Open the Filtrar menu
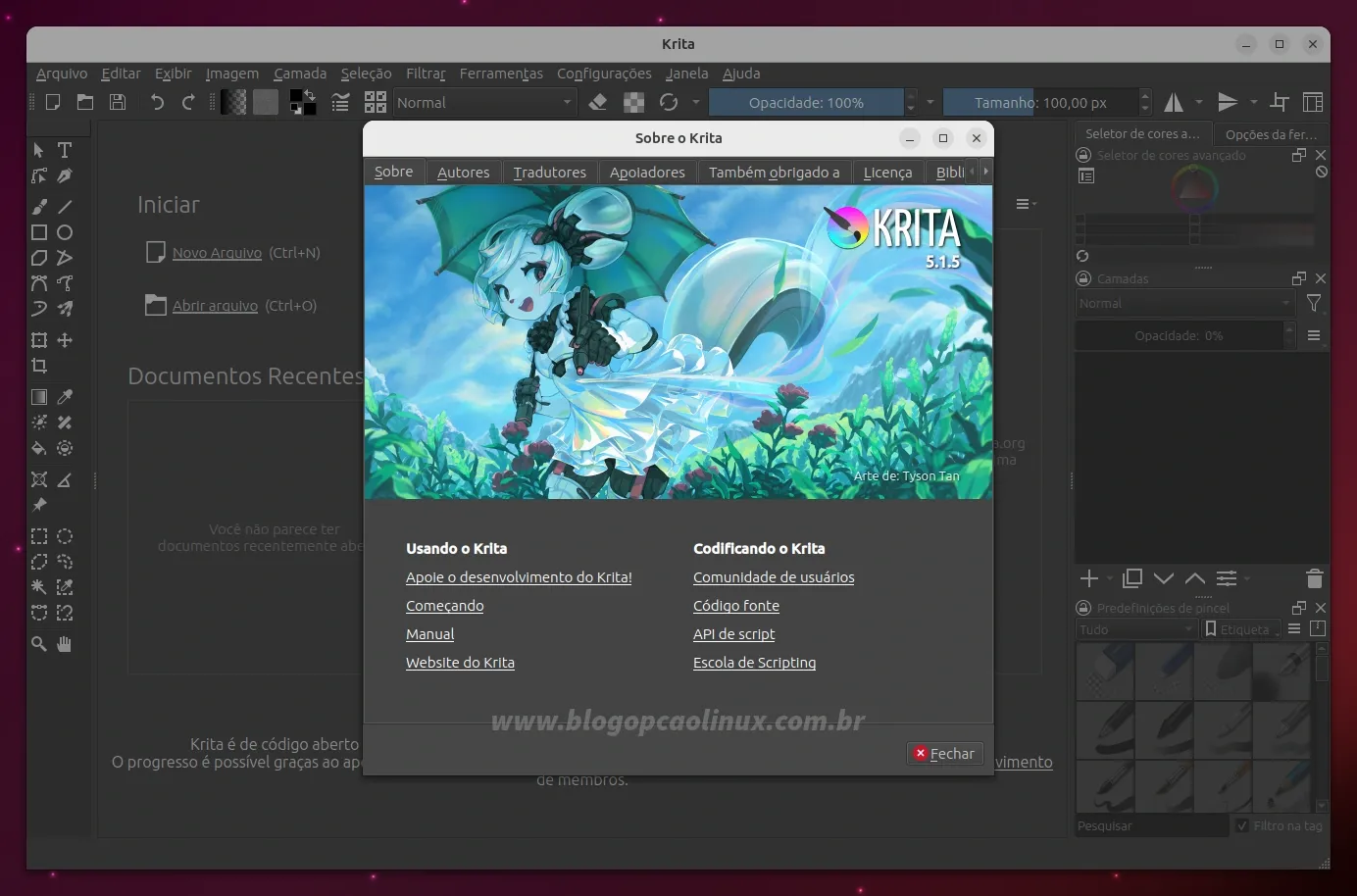The height and width of the screenshot is (896, 1357). coord(426,74)
